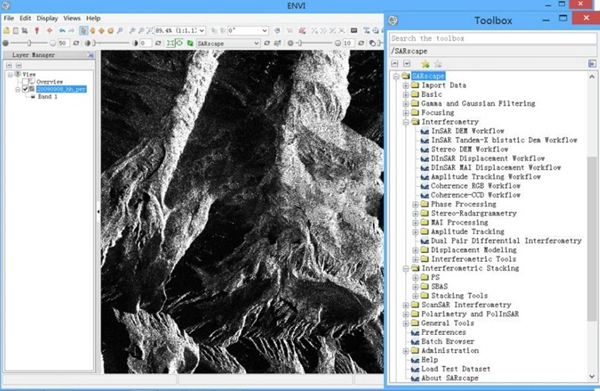Image resolution: width=600 pixels, height=391 pixels.
Task: Open the SARscape stretch type dropdown
Action: coord(256,43)
